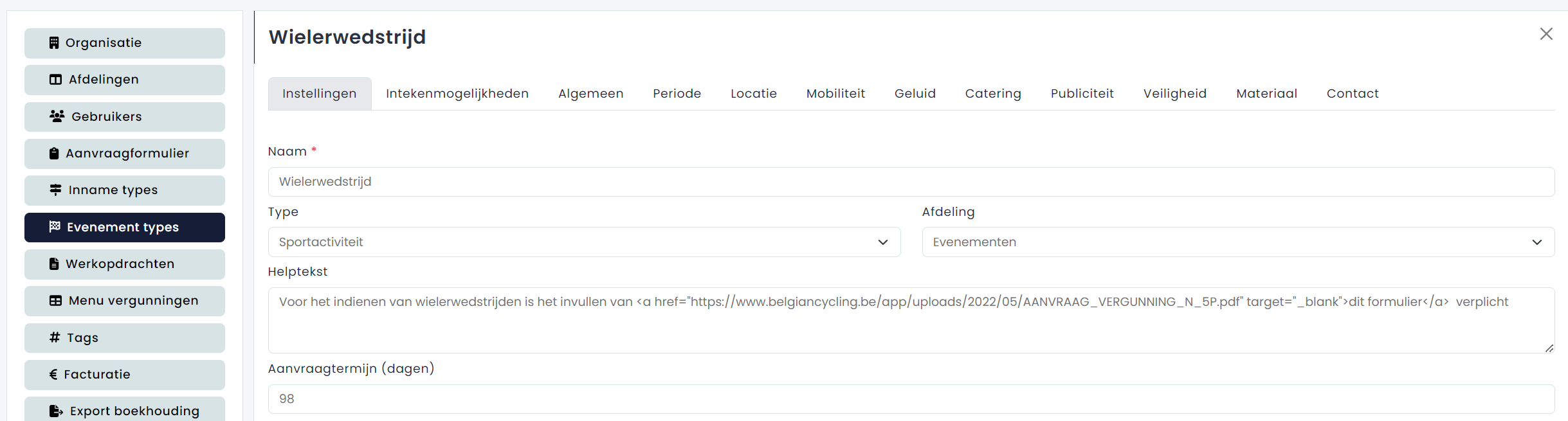Grab the Helptekst textarea resize handle
This screenshot has height=421, width=1568.
(x=1549, y=348)
